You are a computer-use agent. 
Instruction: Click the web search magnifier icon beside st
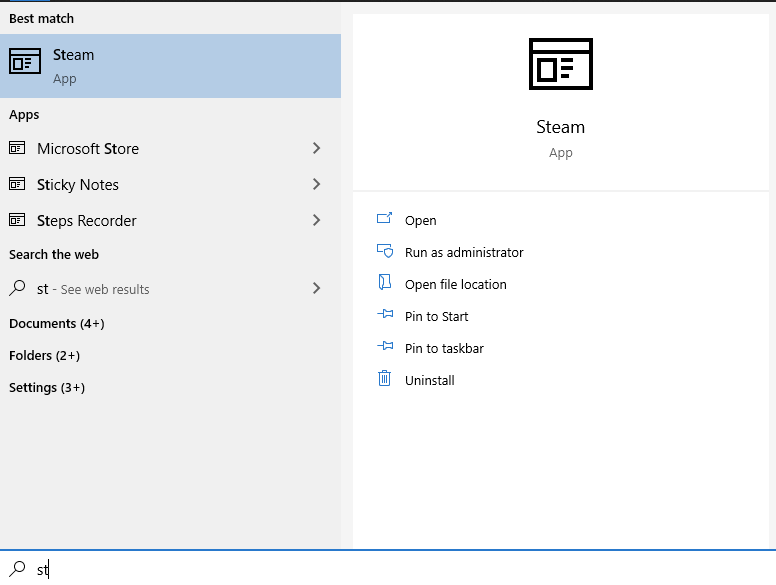17,288
